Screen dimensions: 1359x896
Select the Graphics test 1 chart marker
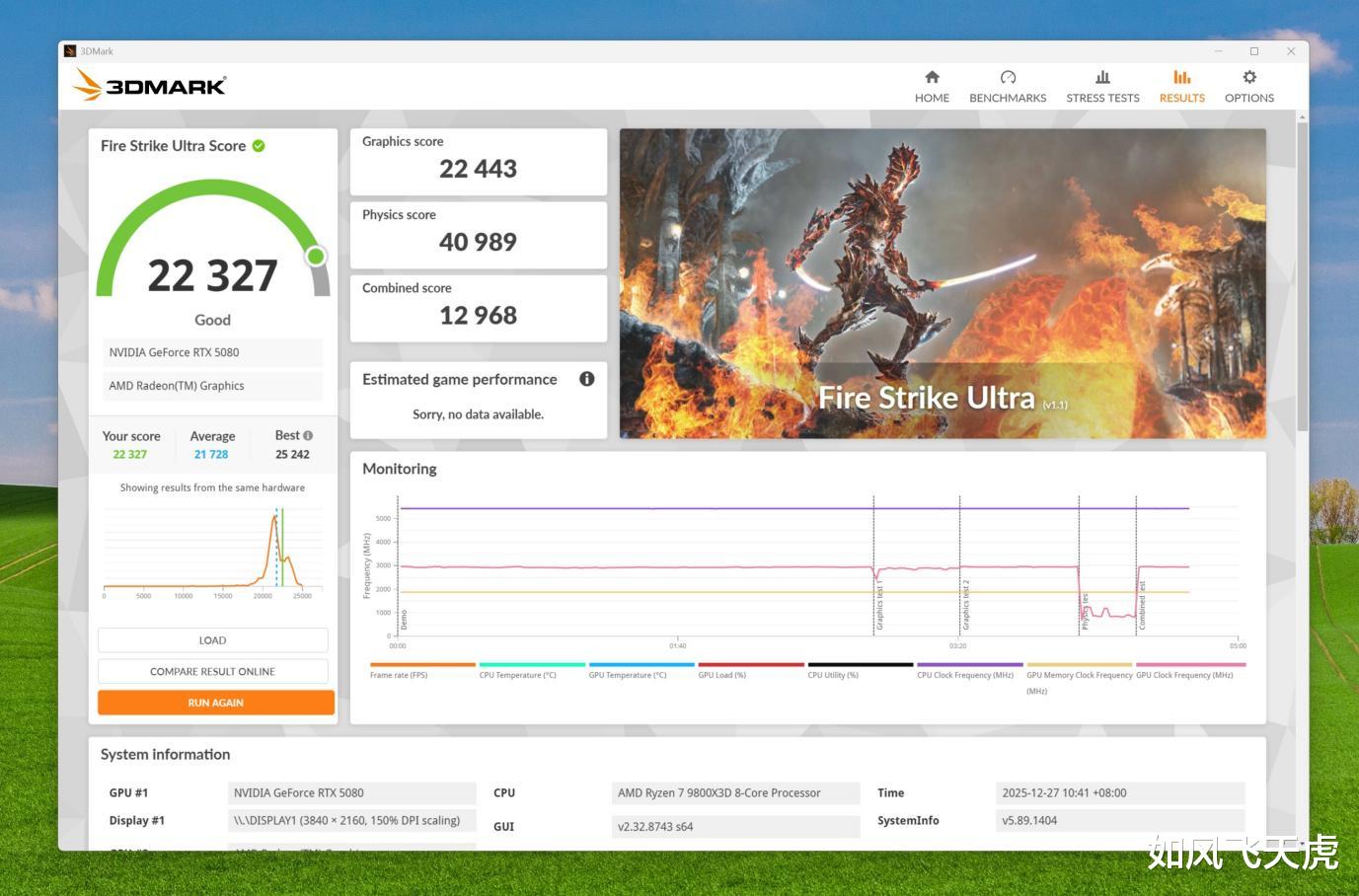[879, 605]
